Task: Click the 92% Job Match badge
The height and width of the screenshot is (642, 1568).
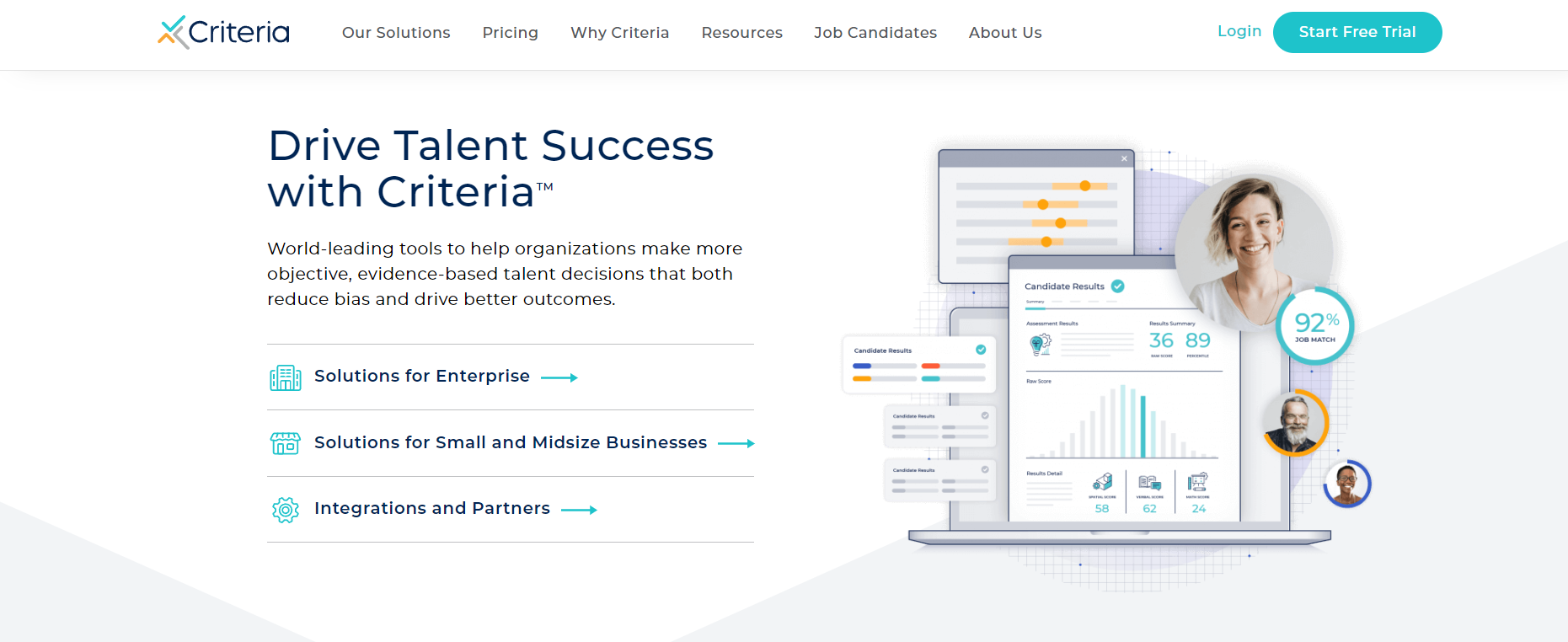Action: click(1315, 326)
